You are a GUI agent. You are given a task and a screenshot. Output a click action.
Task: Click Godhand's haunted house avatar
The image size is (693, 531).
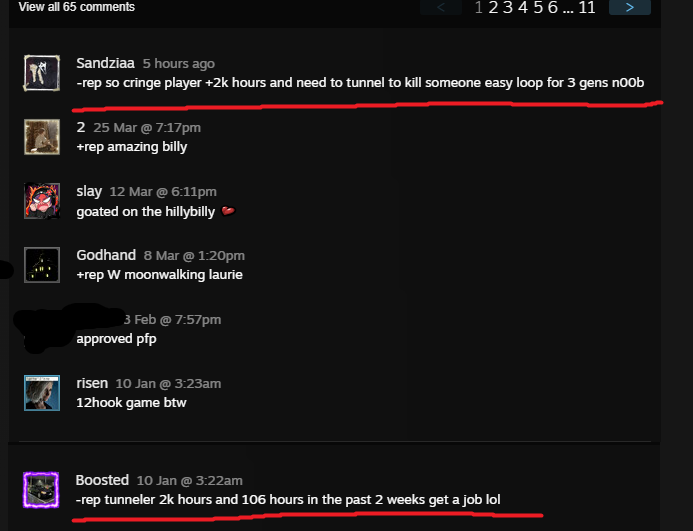pyautogui.click(x=42, y=265)
